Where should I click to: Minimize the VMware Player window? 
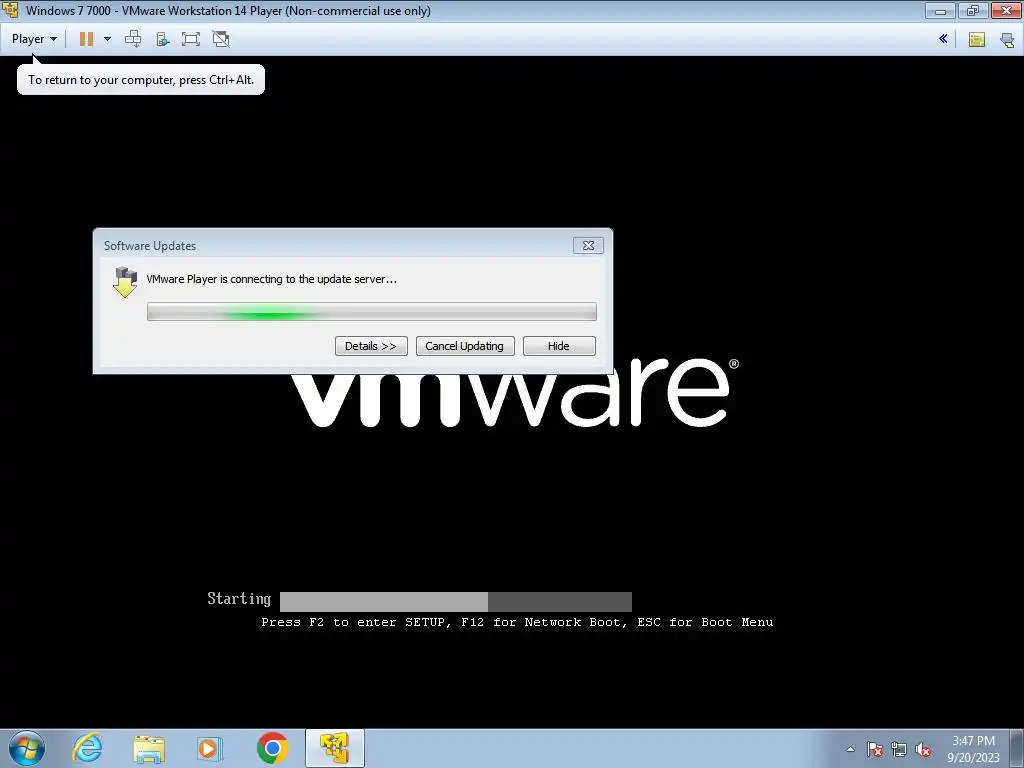940,10
